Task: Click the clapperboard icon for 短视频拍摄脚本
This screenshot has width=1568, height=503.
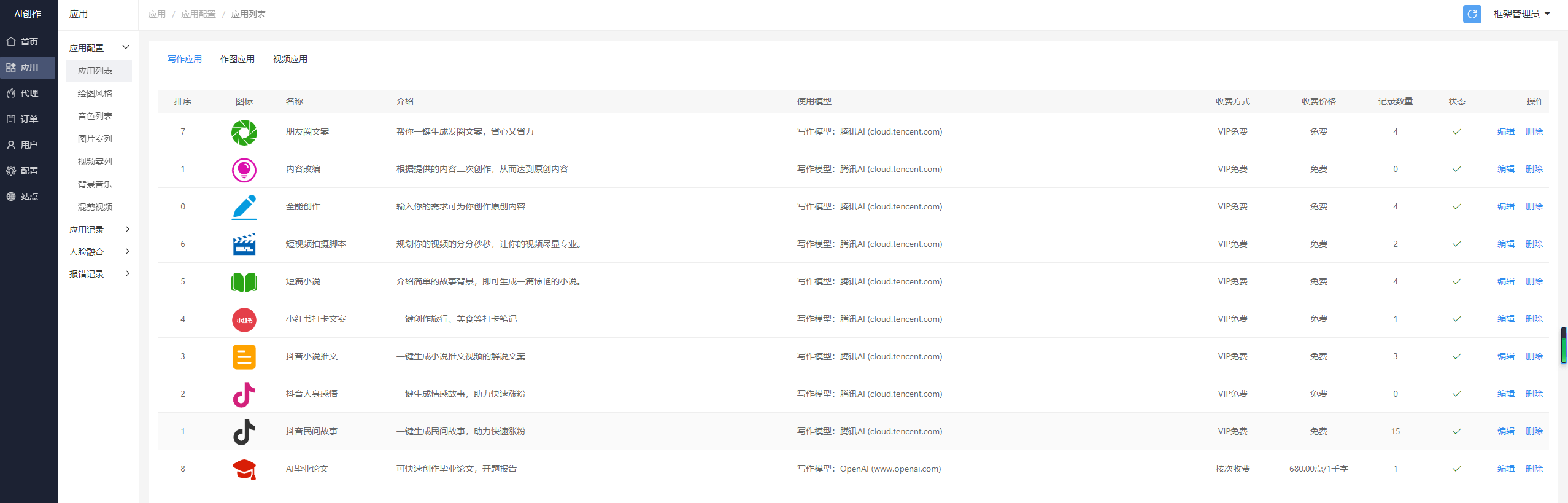Action: 244,244
